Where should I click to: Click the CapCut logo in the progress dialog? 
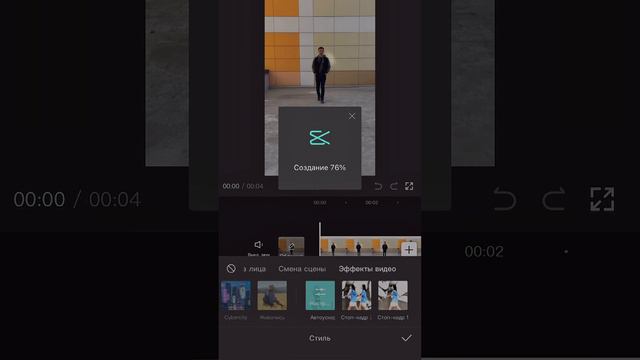click(x=320, y=138)
